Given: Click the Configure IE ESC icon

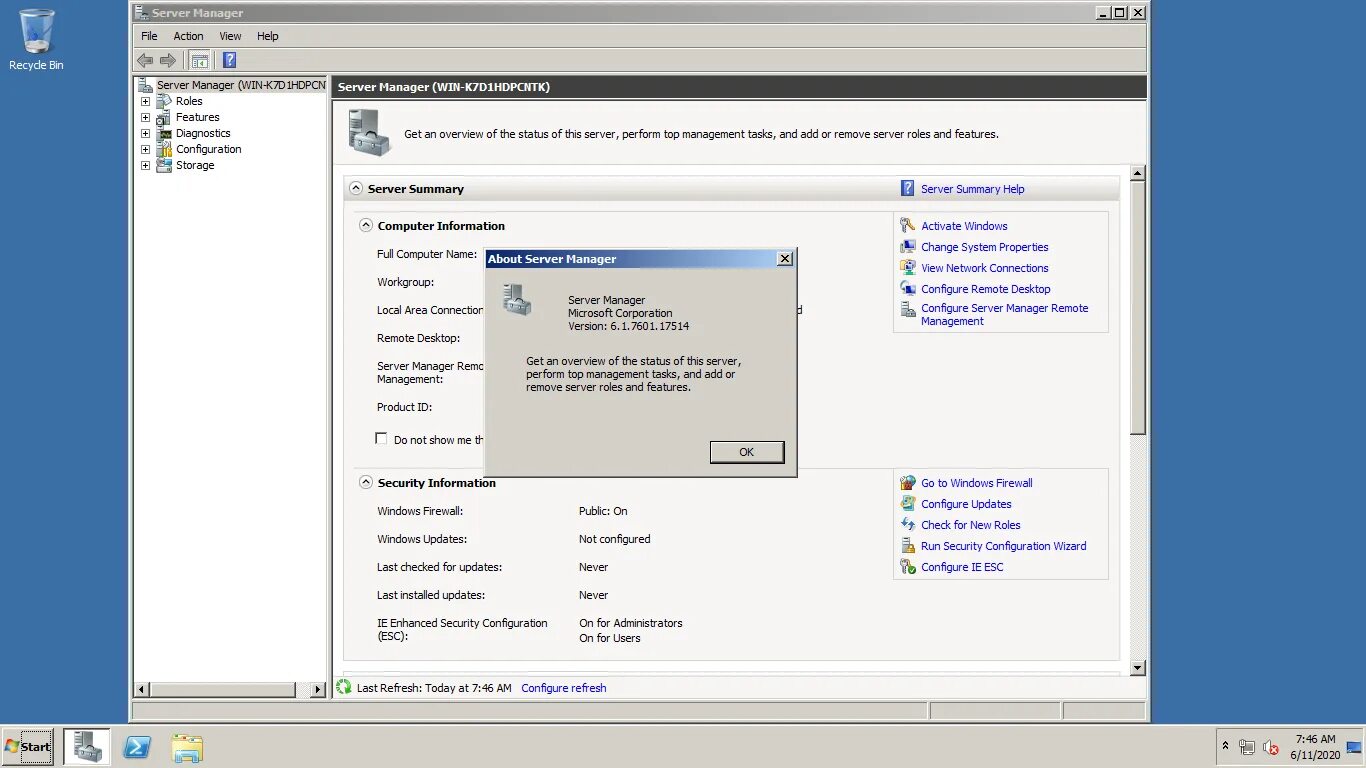Looking at the screenshot, I should click(x=907, y=567).
